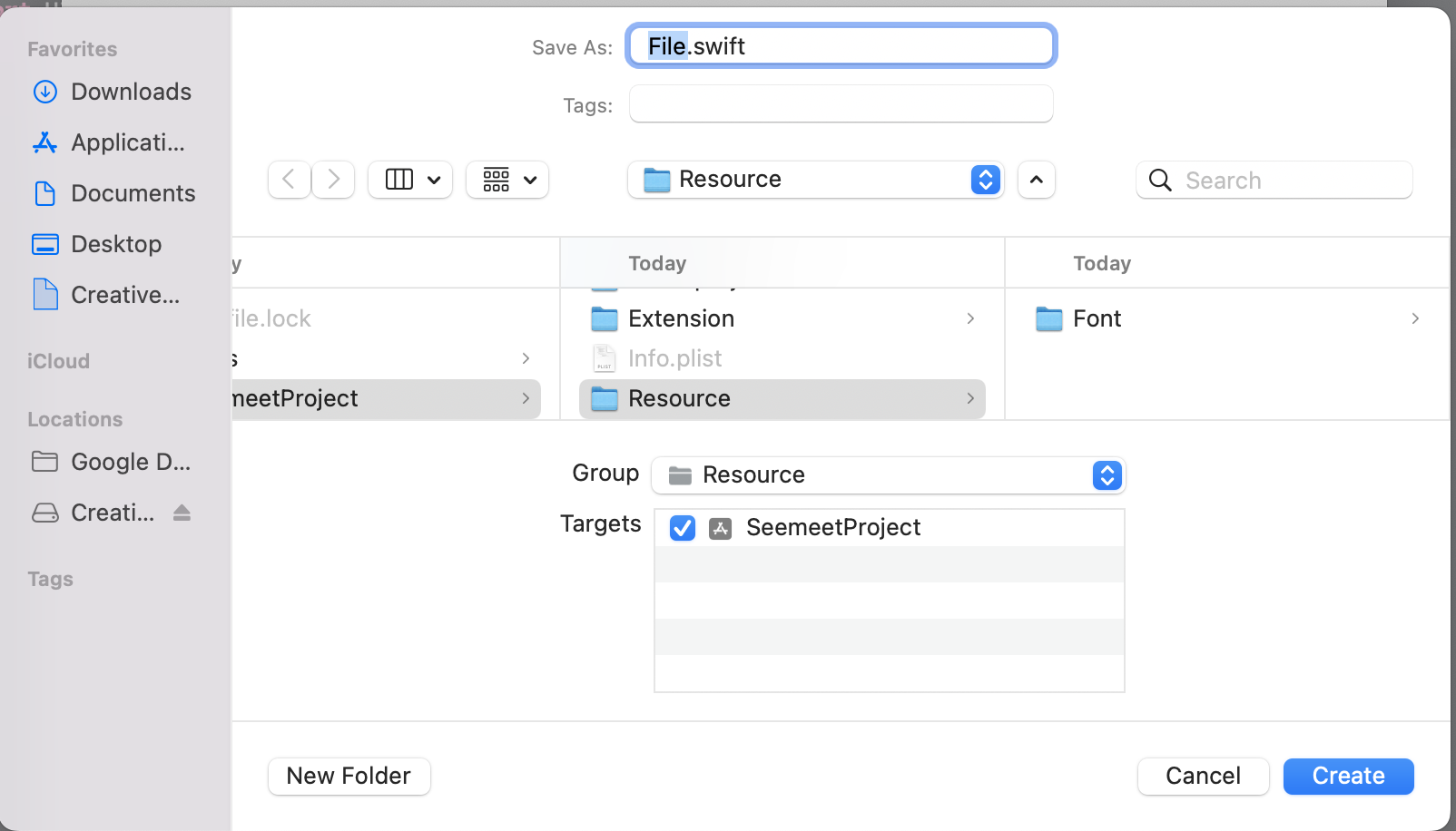Open the column view options menu
This screenshot has width=1456, height=831.
(x=410, y=180)
